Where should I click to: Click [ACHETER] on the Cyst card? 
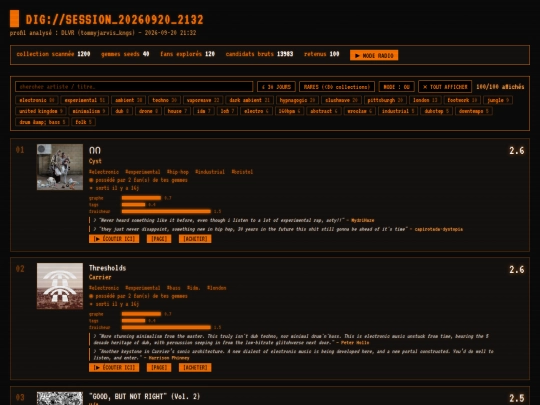tap(195, 239)
